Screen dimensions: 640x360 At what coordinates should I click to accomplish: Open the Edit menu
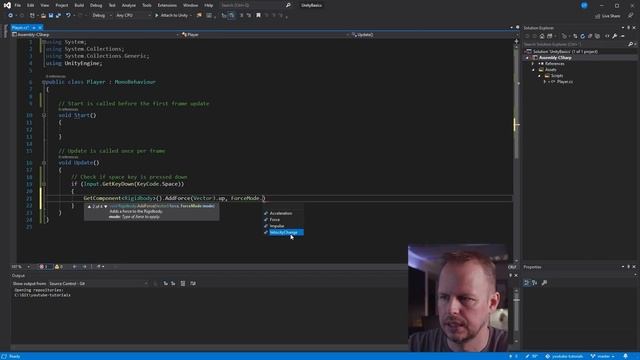(x=31, y=5)
